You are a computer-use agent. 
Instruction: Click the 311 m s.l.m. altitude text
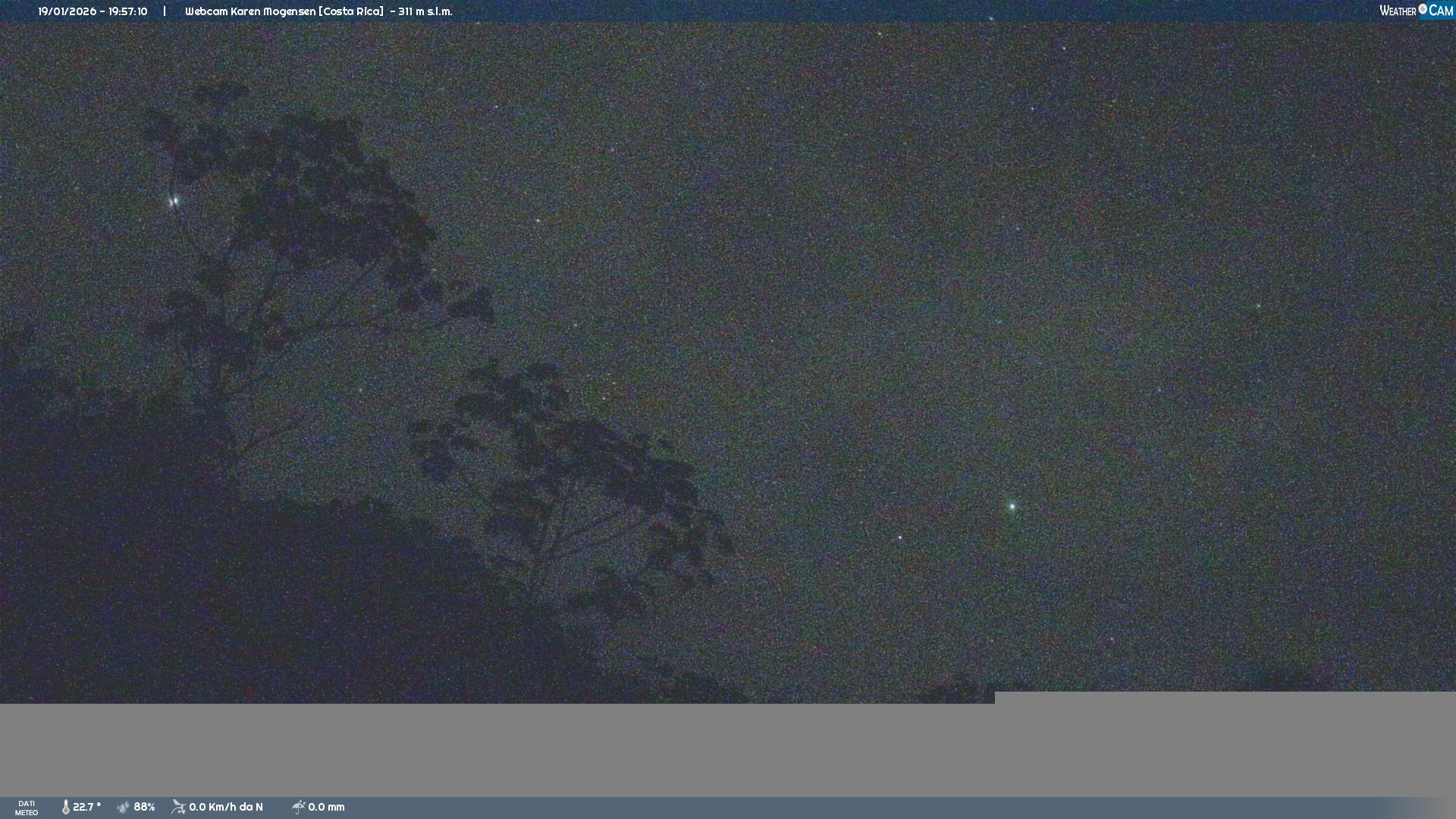[425, 11]
